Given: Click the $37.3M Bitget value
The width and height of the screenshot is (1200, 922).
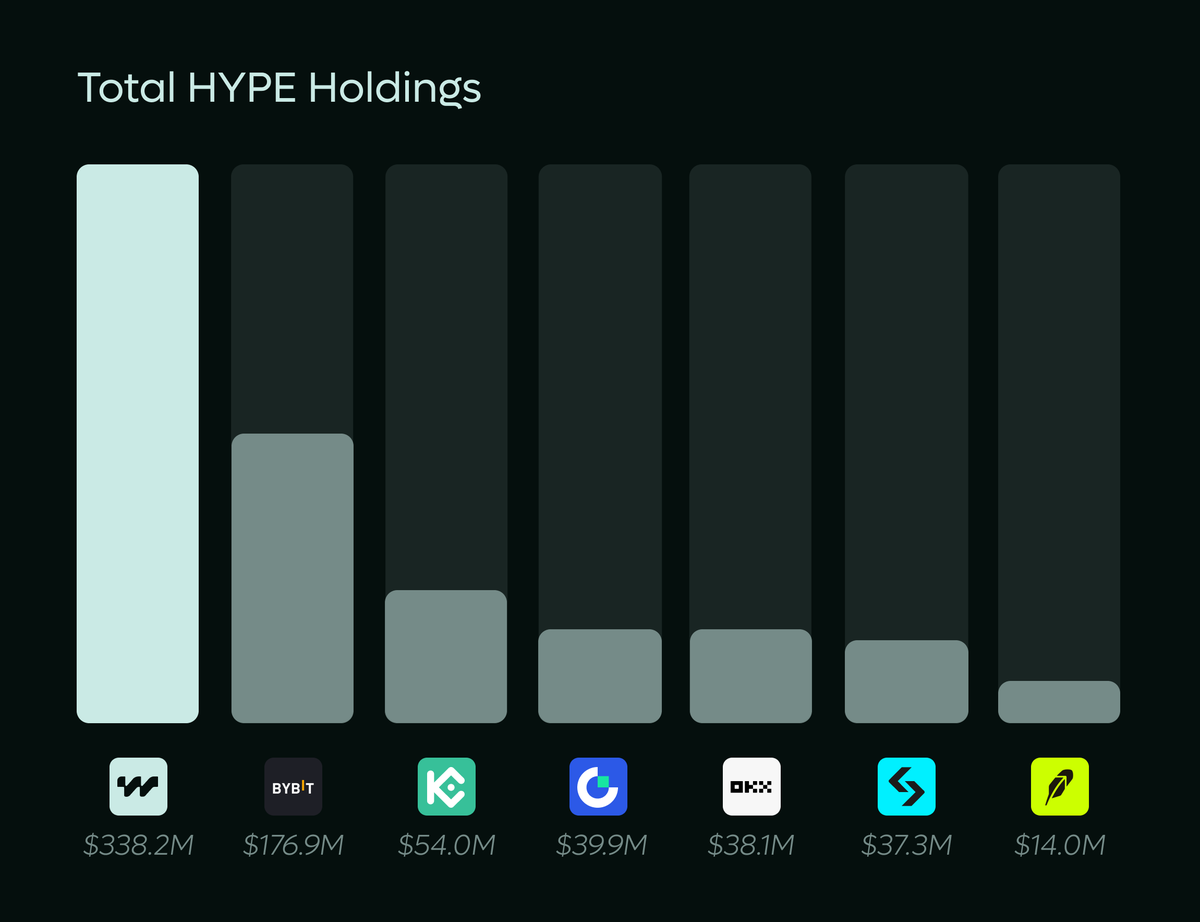Looking at the screenshot, I should click(906, 845).
